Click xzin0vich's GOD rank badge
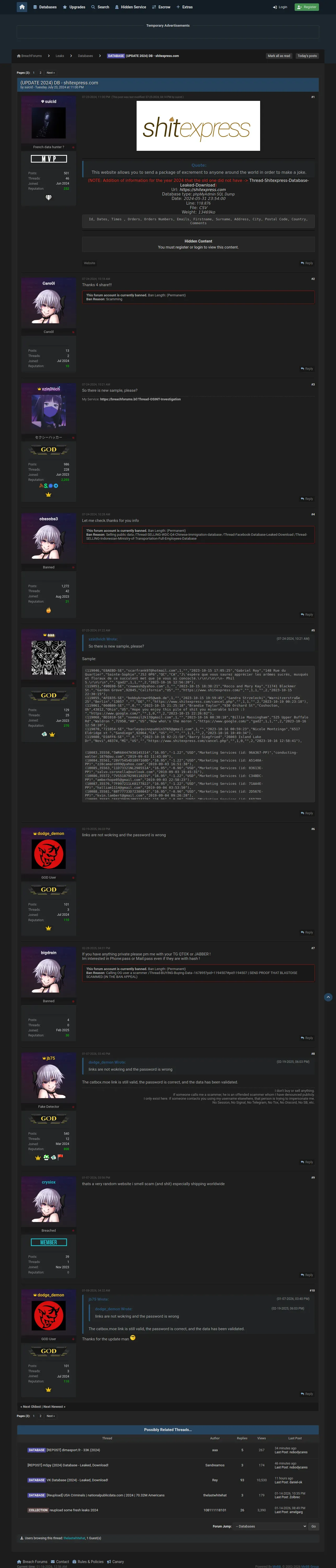The width and height of the screenshot is (336, 1568). click(49, 450)
